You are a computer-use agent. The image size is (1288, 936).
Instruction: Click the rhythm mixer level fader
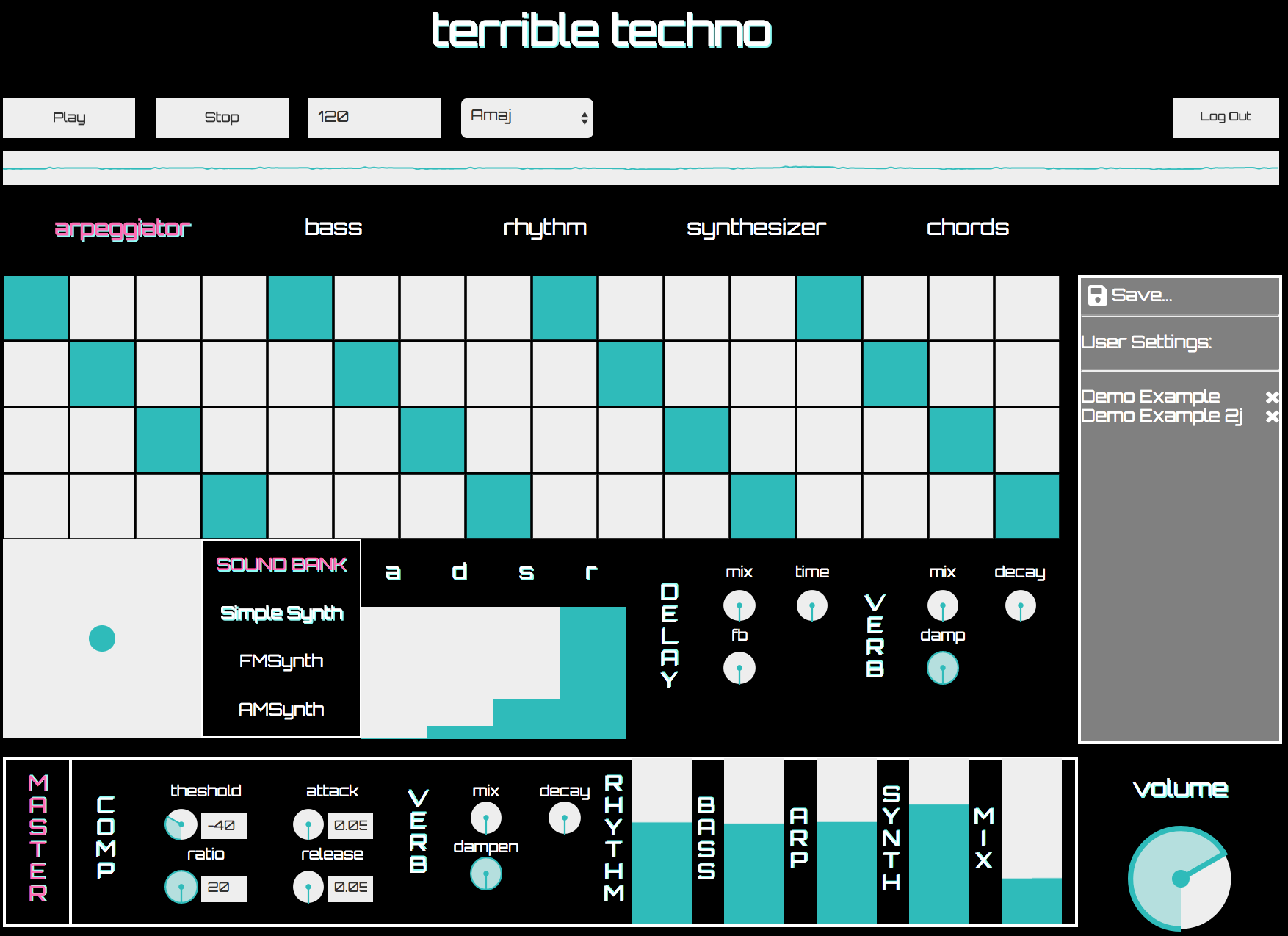(x=662, y=842)
